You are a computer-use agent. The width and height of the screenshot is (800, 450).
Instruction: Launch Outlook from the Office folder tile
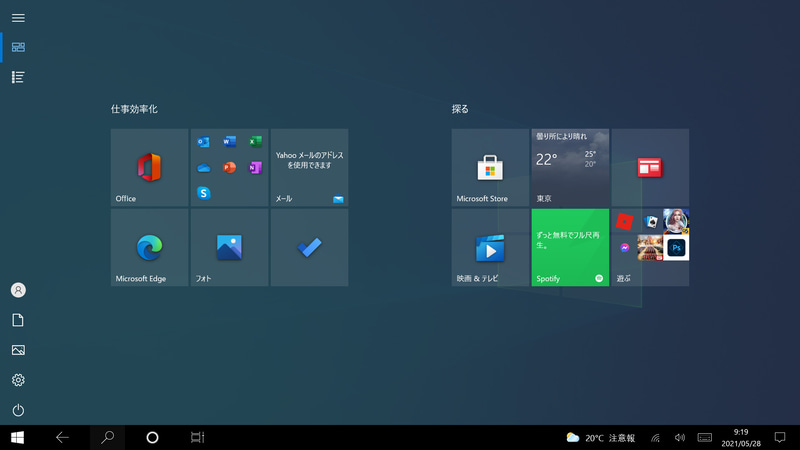(203, 141)
